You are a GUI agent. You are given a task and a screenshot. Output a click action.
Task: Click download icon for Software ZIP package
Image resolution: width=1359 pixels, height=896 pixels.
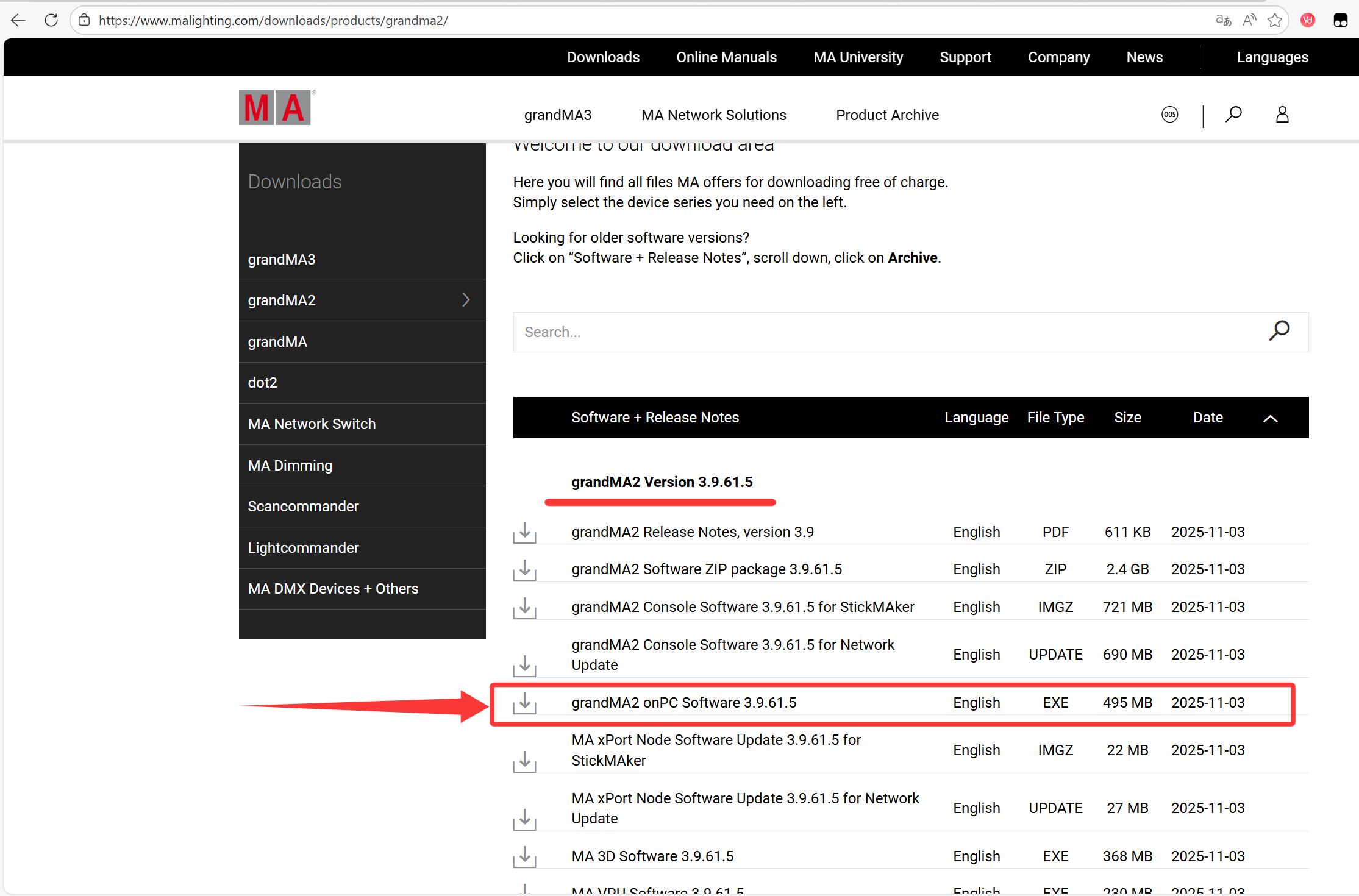[524, 569]
